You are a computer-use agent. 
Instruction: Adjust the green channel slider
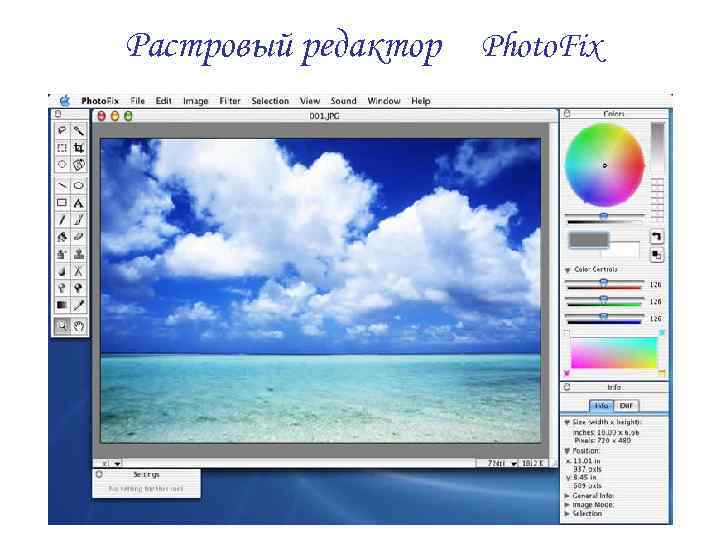point(604,301)
